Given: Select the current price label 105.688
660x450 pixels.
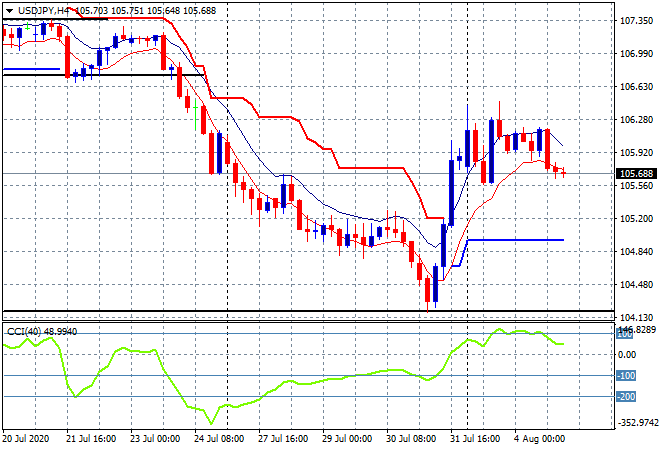Looking at the screenshot, I should pos(636,173).
